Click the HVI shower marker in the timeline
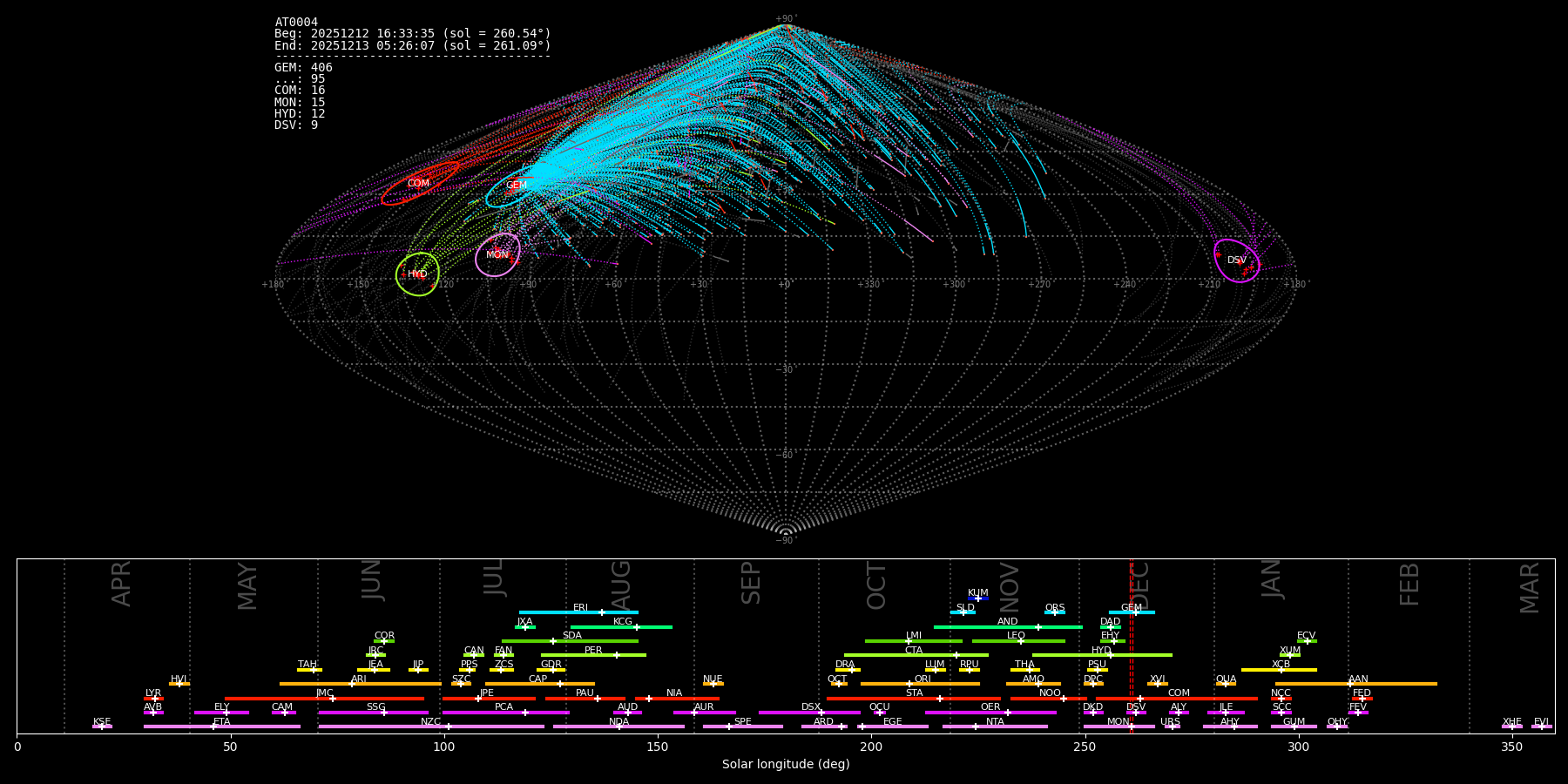This screenshot has height=784, width=1568. [x=179, y=684]
